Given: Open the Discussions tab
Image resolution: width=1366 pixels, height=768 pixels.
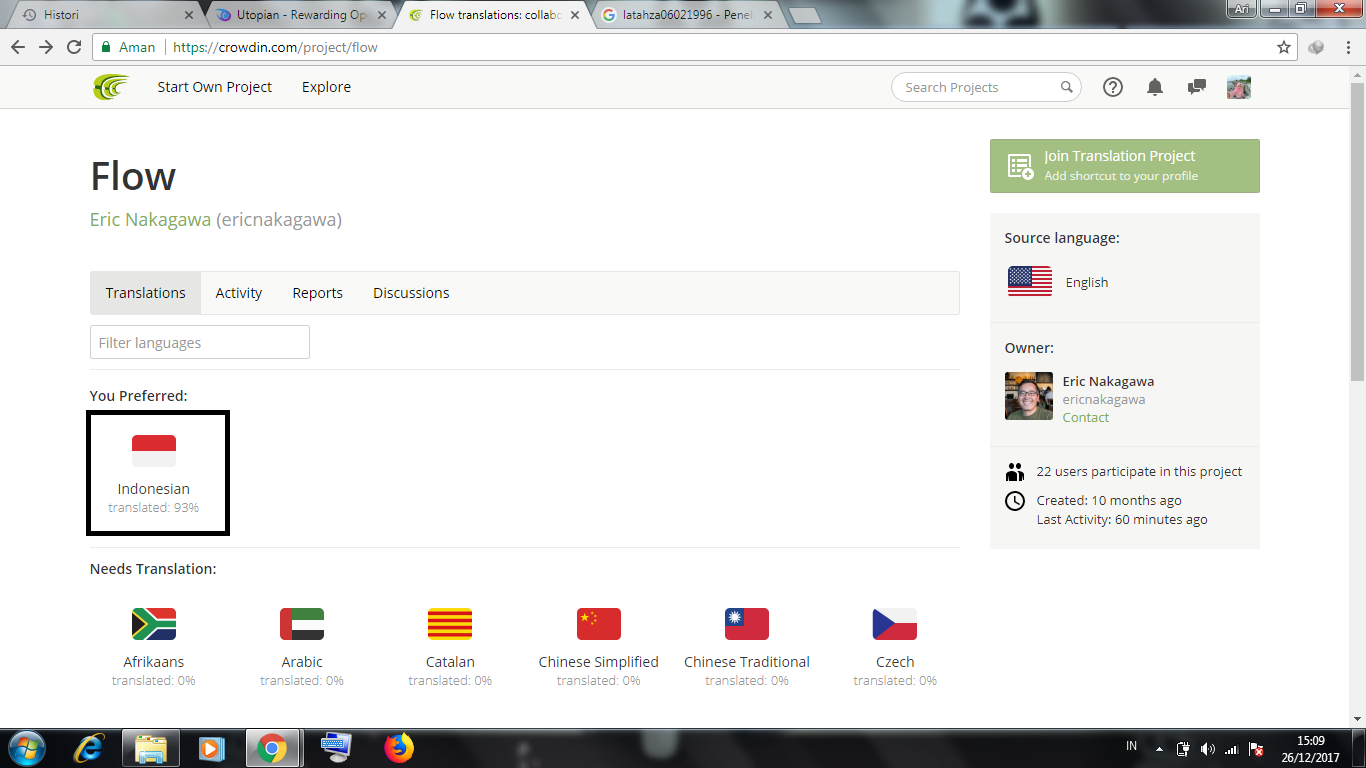Looking at the screenshot, I should [x=411, y=293].
